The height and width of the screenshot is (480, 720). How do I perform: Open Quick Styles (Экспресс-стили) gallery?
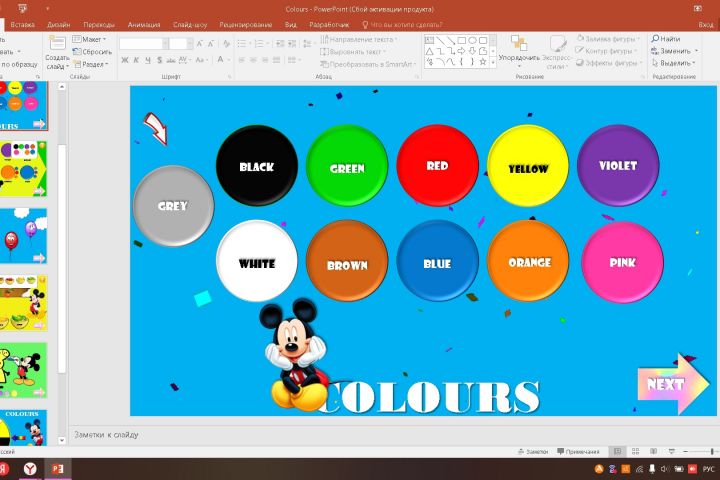557,52
